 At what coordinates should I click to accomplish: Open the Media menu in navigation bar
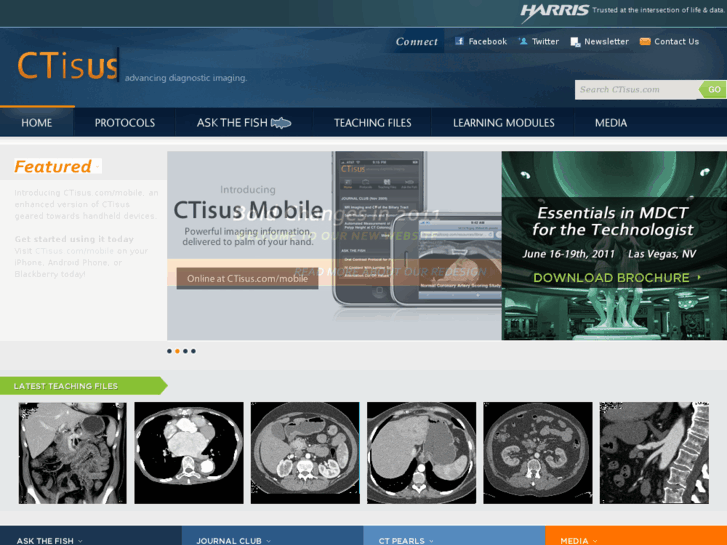pyautogui.click(x=611, y=123)
